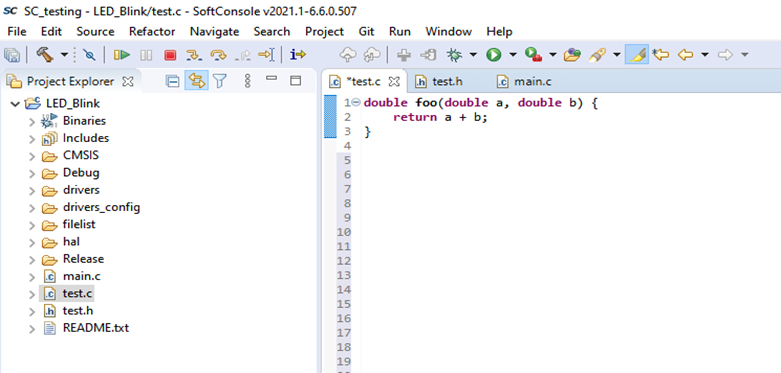
Task: Click the gray plus toolbar icon
Action: pyautogui.click(x=403, y=55)
